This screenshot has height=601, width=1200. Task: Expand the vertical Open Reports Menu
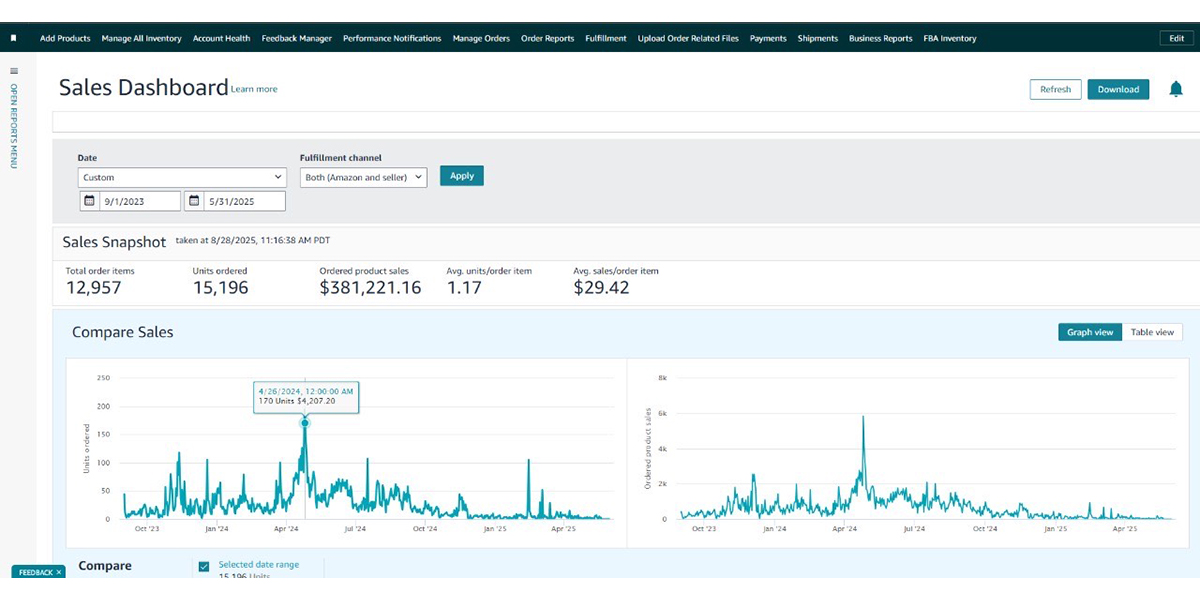14,125
